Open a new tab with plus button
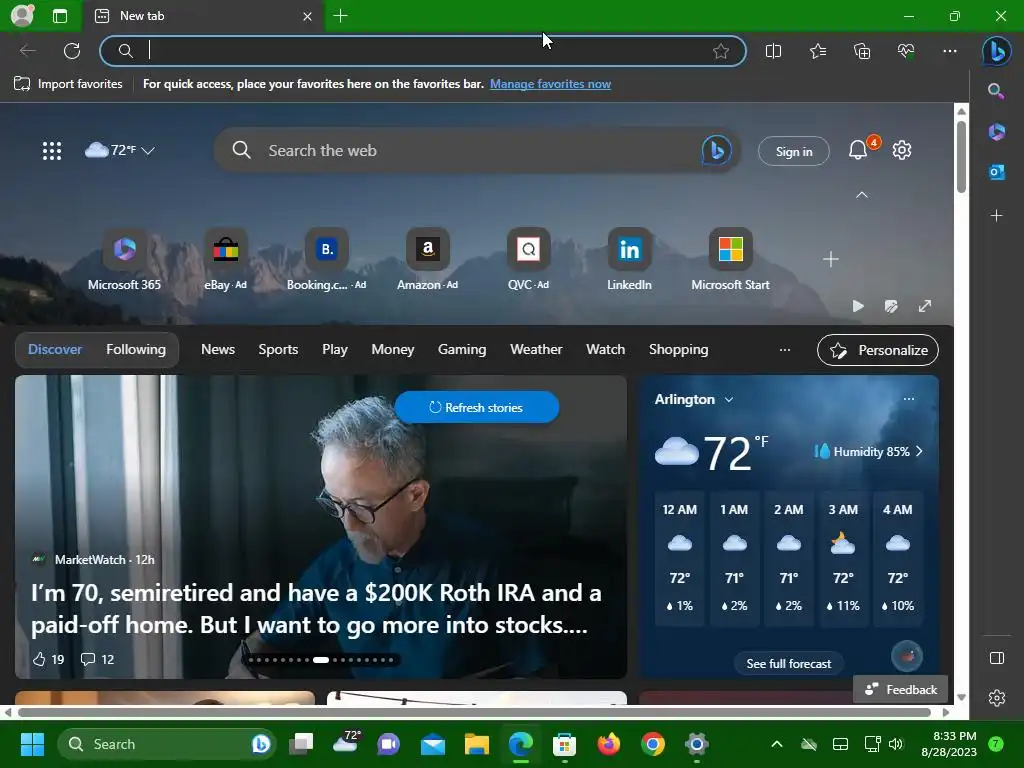 point(340,16)
